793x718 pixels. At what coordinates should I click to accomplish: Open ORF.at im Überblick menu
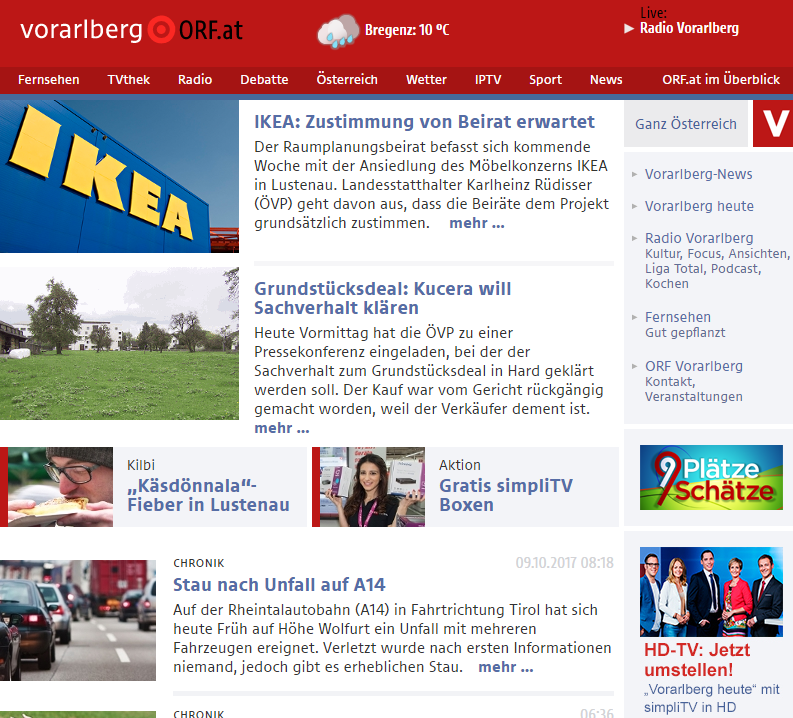(721, 80)
